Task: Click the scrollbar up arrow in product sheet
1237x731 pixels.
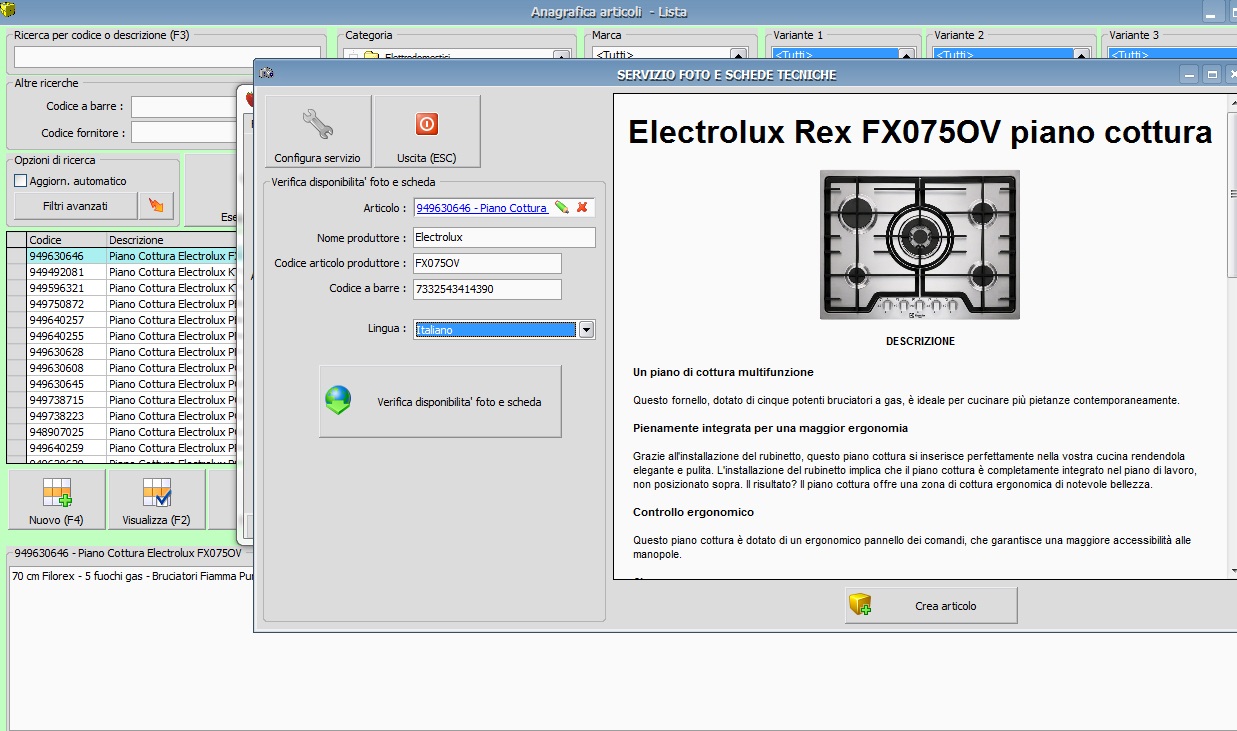Action: tap(1233, 101)
